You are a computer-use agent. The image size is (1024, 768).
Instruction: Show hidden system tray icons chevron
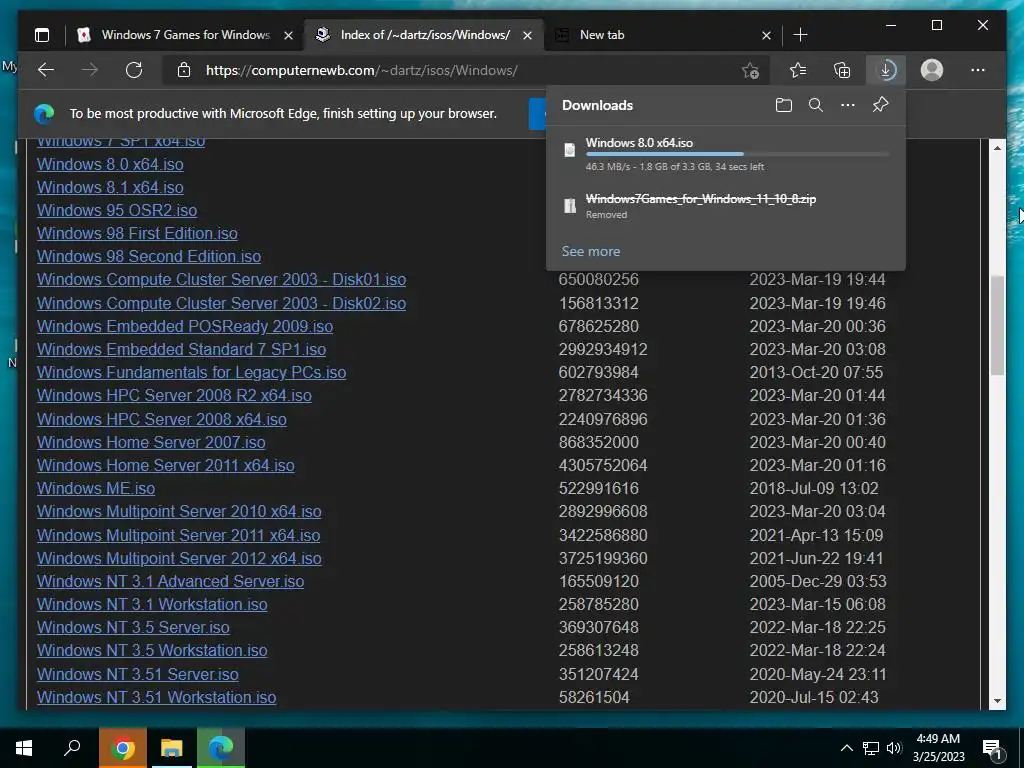click(846, 748)
